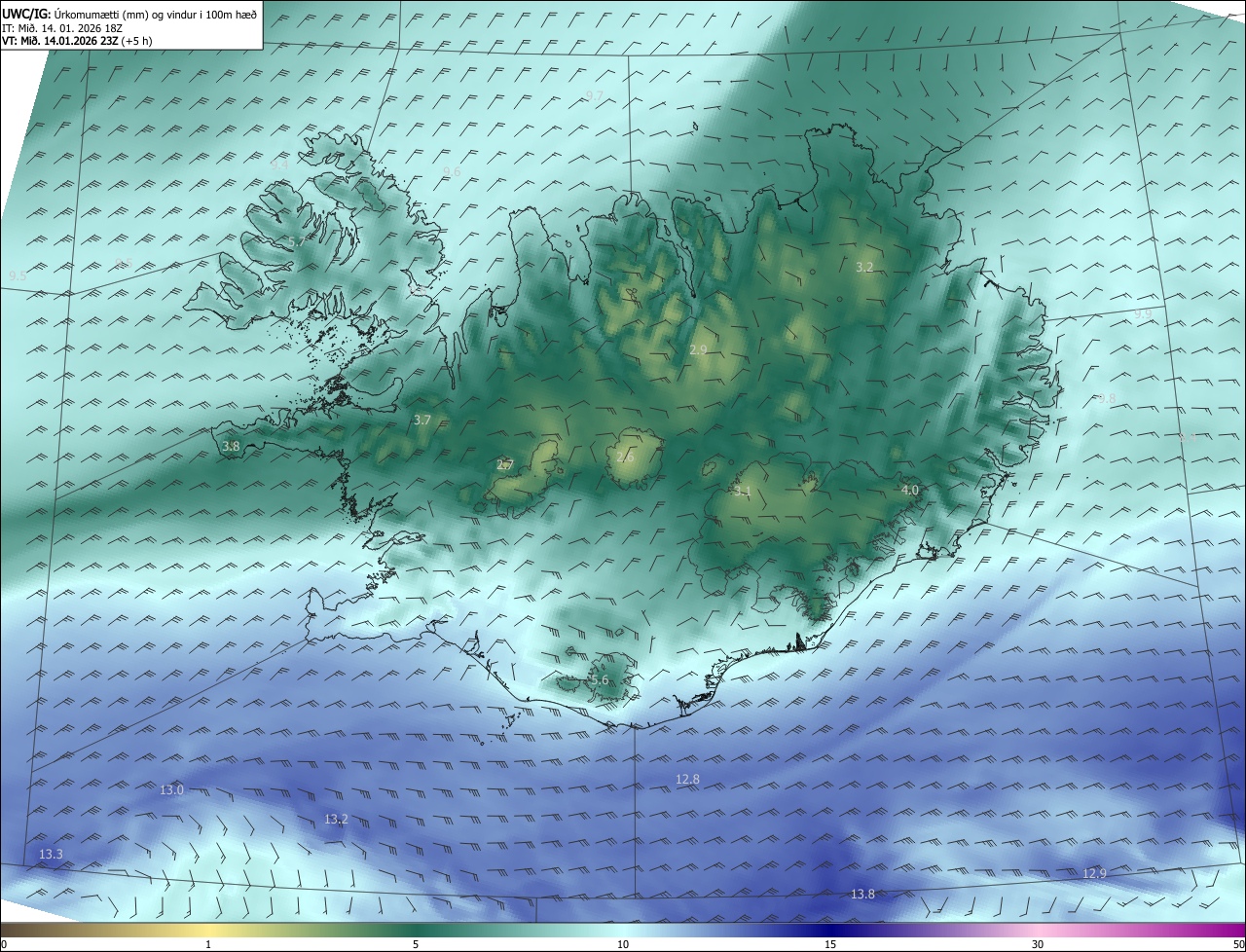Click the 2.6 value on the central glacier
Viewport: 1246px width, 952px height.
(625, 457)
